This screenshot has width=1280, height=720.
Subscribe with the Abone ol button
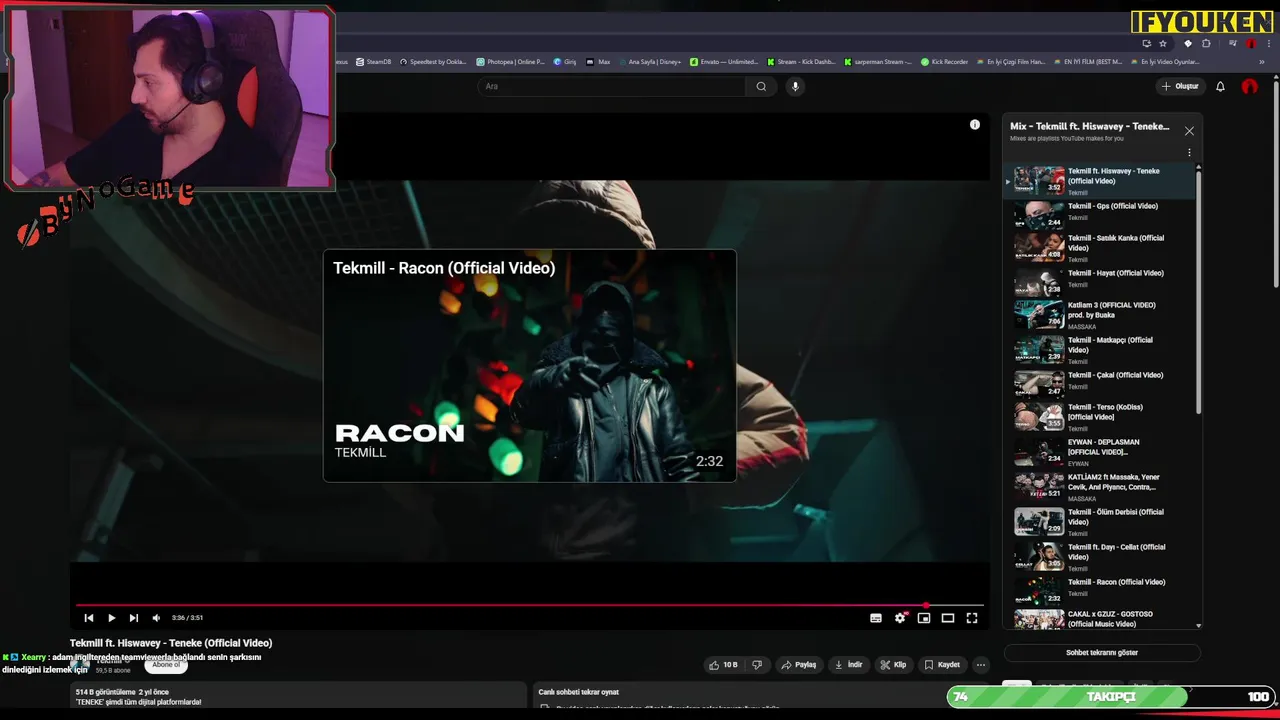pos(166,665)
